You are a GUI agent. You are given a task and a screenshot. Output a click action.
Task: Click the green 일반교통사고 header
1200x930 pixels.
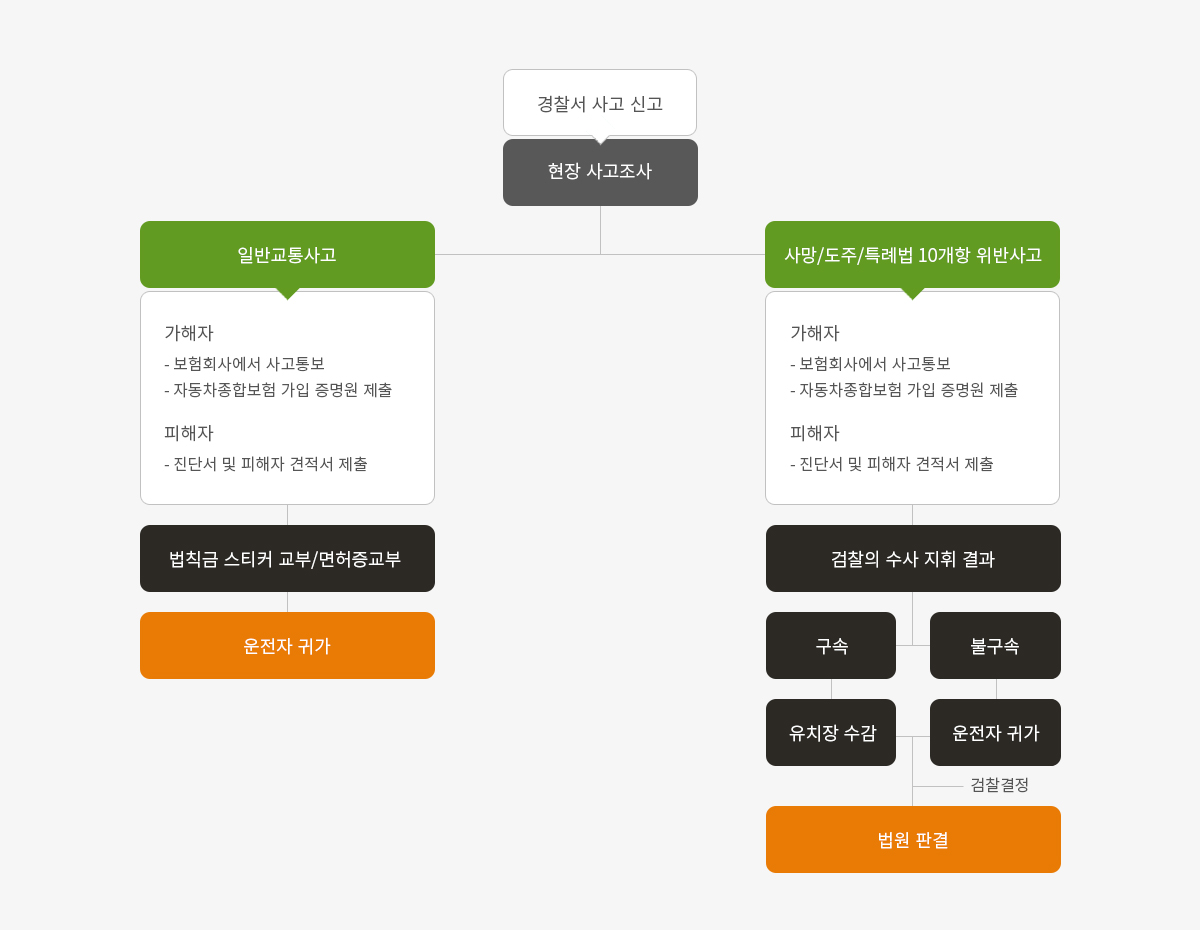tap(287, 254)
